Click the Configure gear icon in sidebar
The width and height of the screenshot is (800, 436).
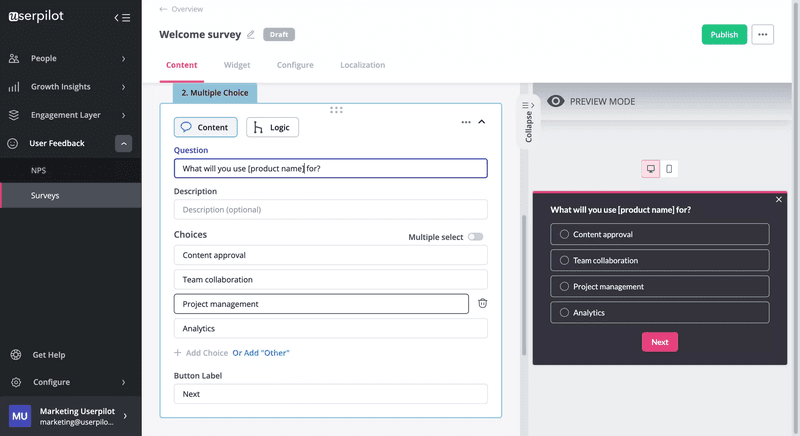[x=16, y=382]
